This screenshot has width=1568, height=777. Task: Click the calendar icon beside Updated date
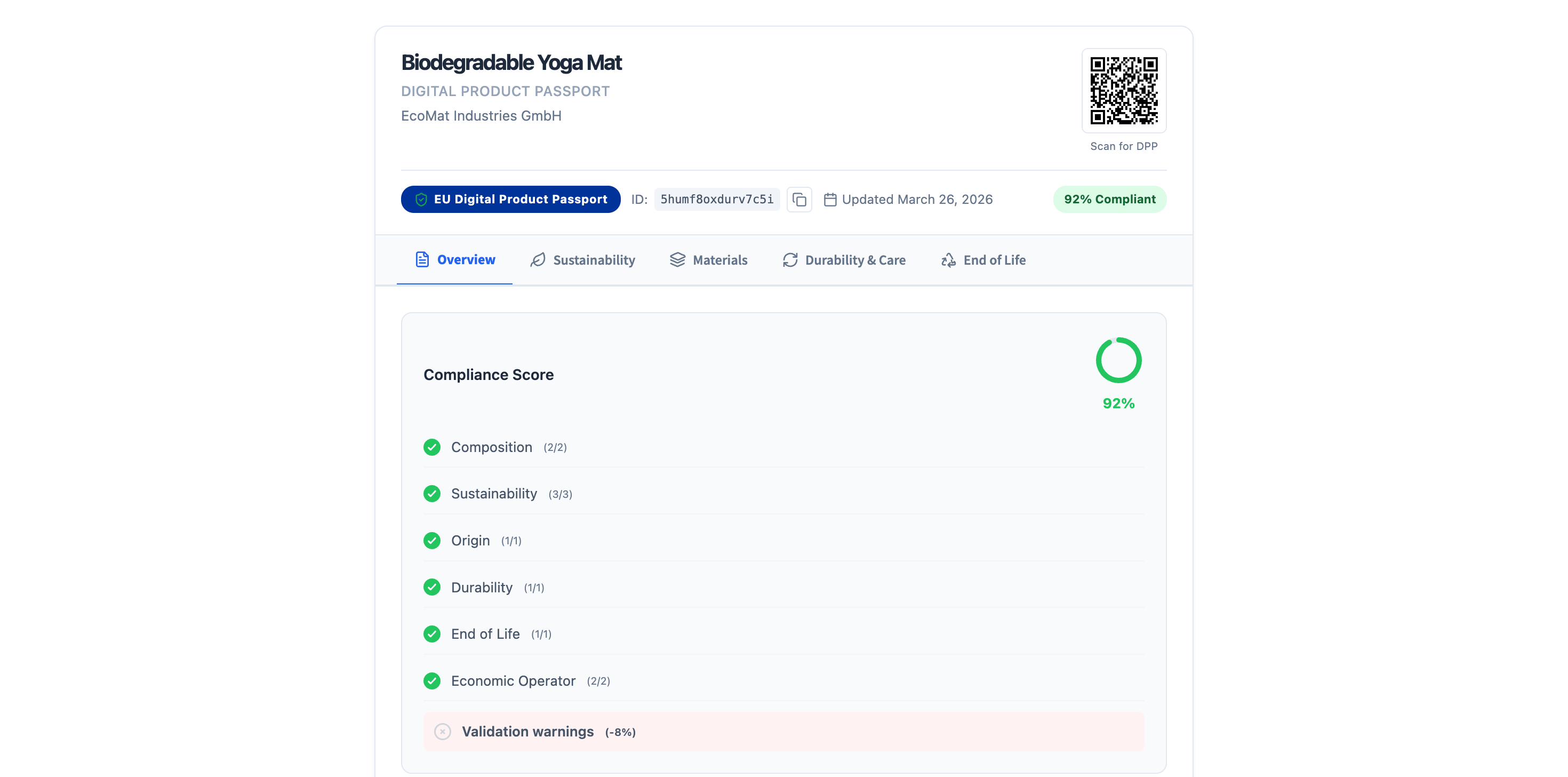click(830, 200)
